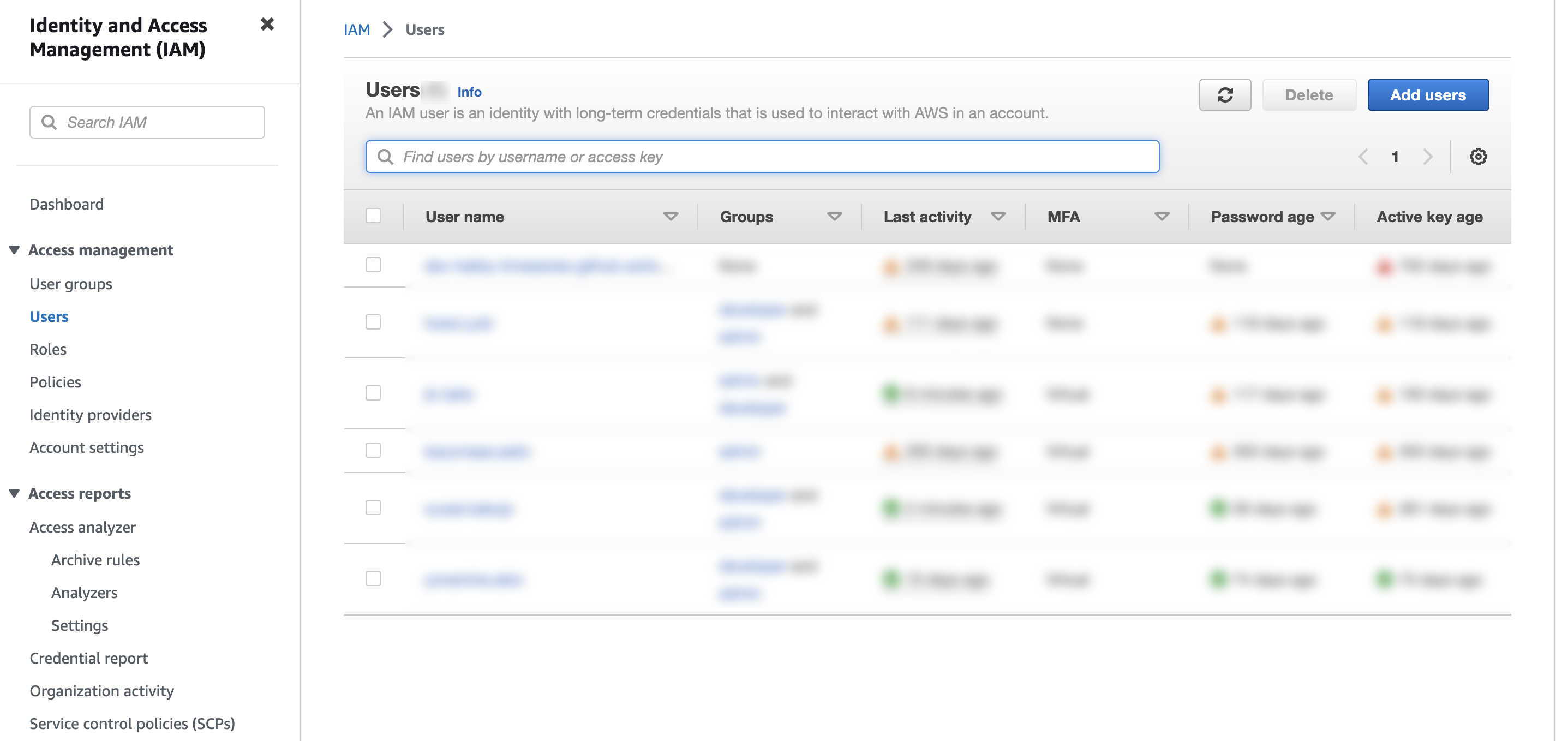Check the third user row checkbox
The width and height of the screenshot is (1568, 741).
coord(373,393)
